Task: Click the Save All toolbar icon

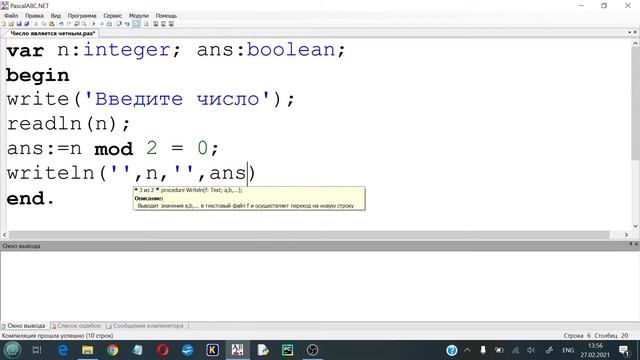Action: (x=27, y=24)
